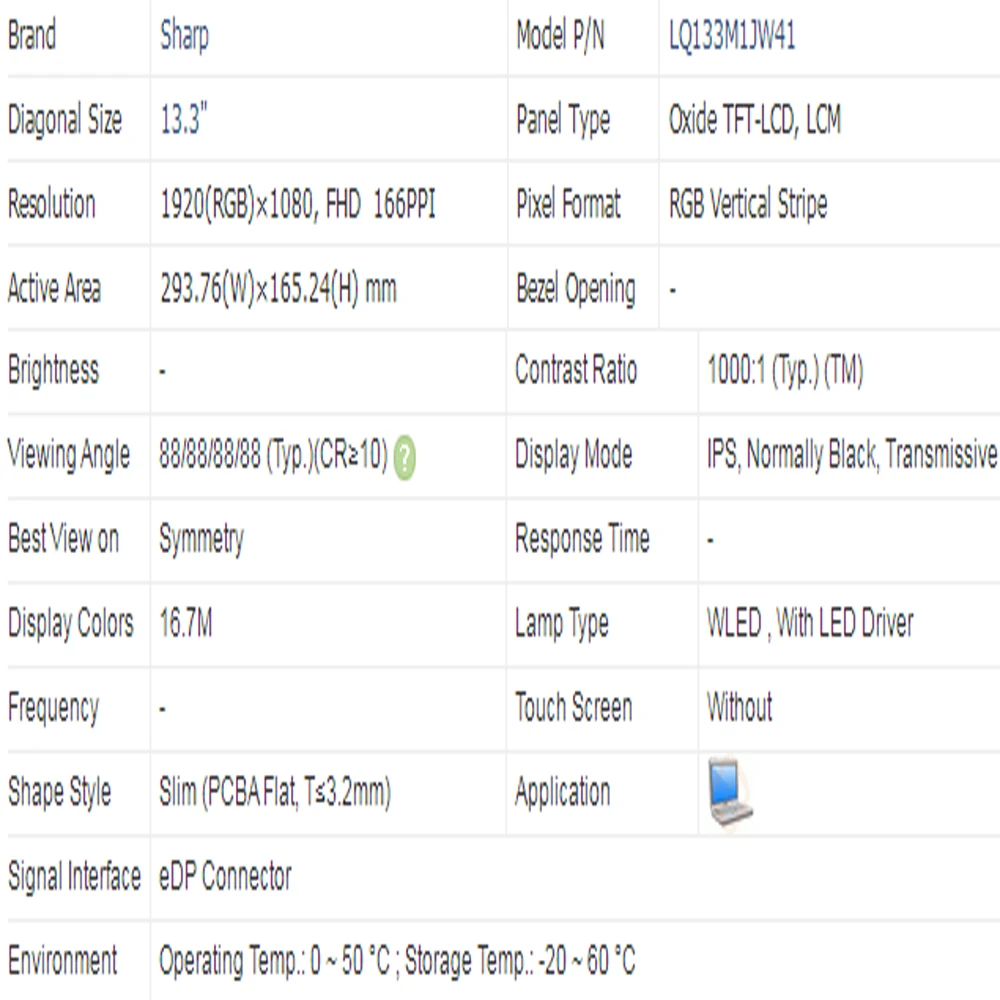Click the 'Signal Interface' label
Image resolution: width=1000 pixels, height=1000 pixels.
pos(75,876)
